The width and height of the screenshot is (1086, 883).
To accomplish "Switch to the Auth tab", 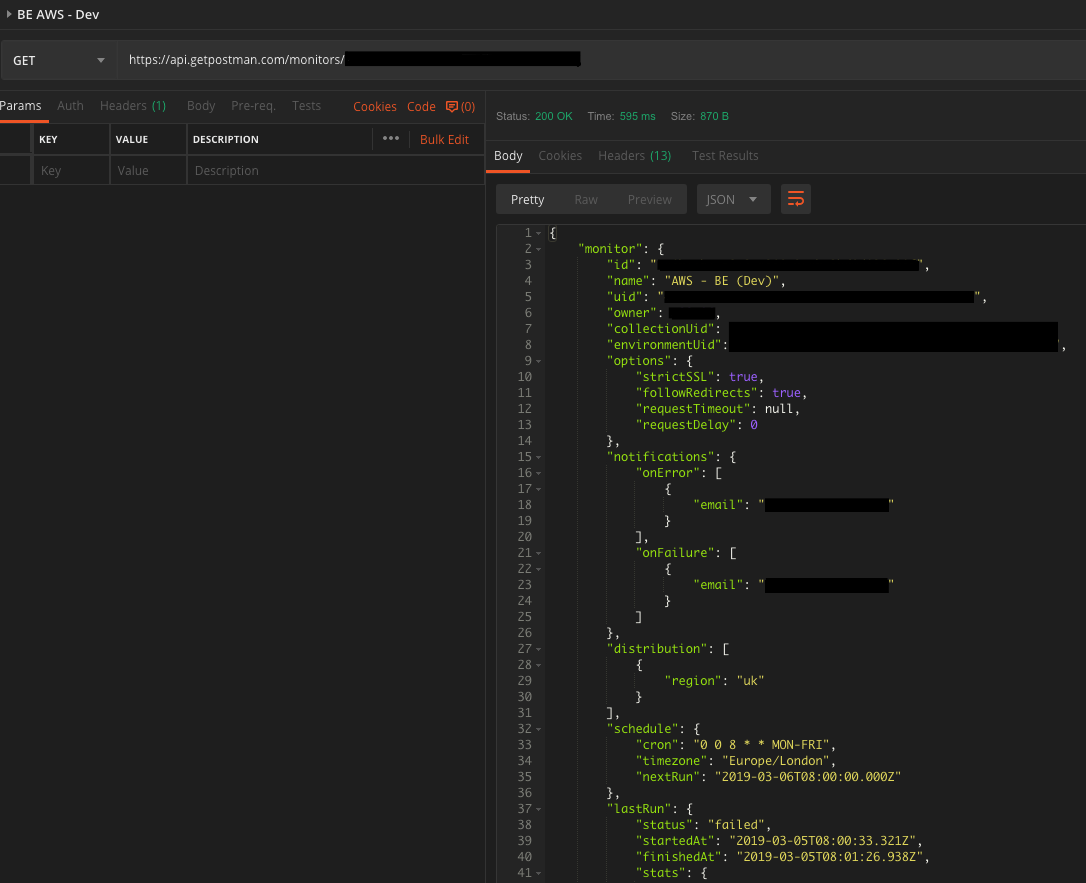I will click(70, 105).
